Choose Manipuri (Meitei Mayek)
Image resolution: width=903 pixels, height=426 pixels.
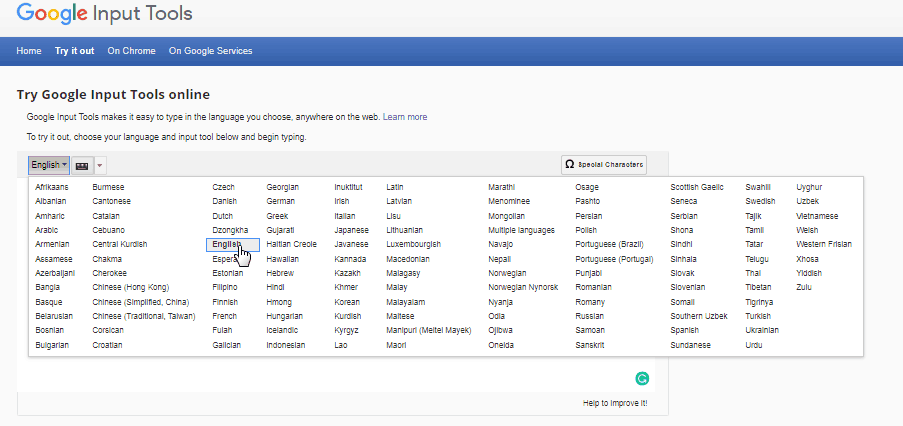pyautogui.click(x=428, y=330)
